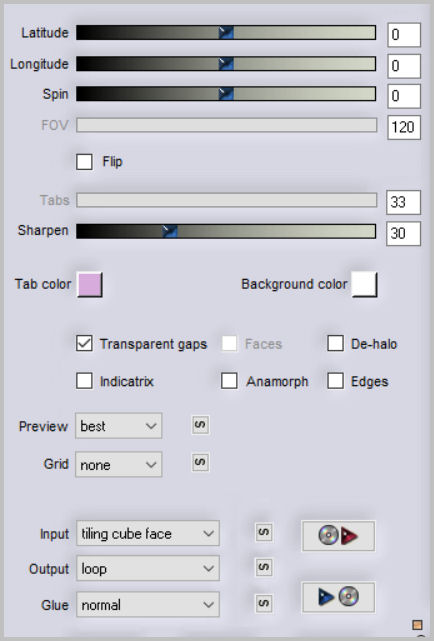This screenshot has height=641, width=434.
Task: Tick the Anamorph checkbox
Action: tap(229, 381)
